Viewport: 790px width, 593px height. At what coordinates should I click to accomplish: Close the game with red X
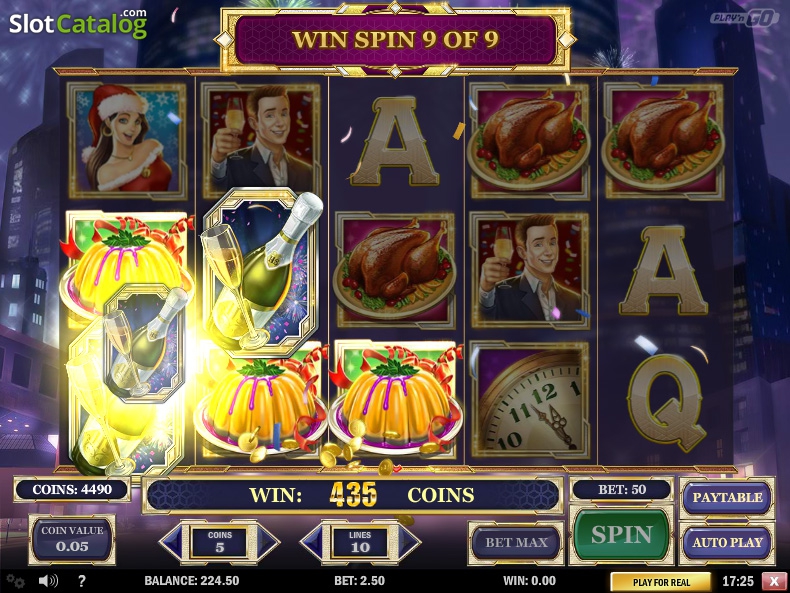(774, 581)
